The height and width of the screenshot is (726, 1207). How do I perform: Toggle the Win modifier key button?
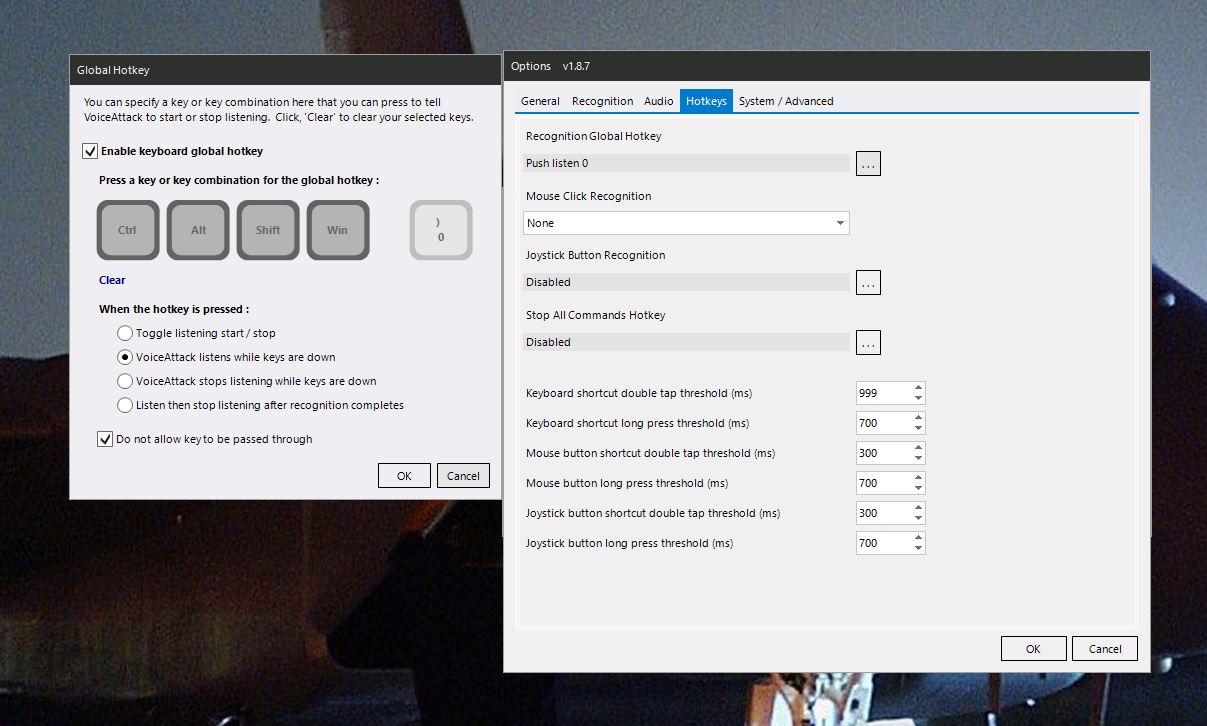338,230
